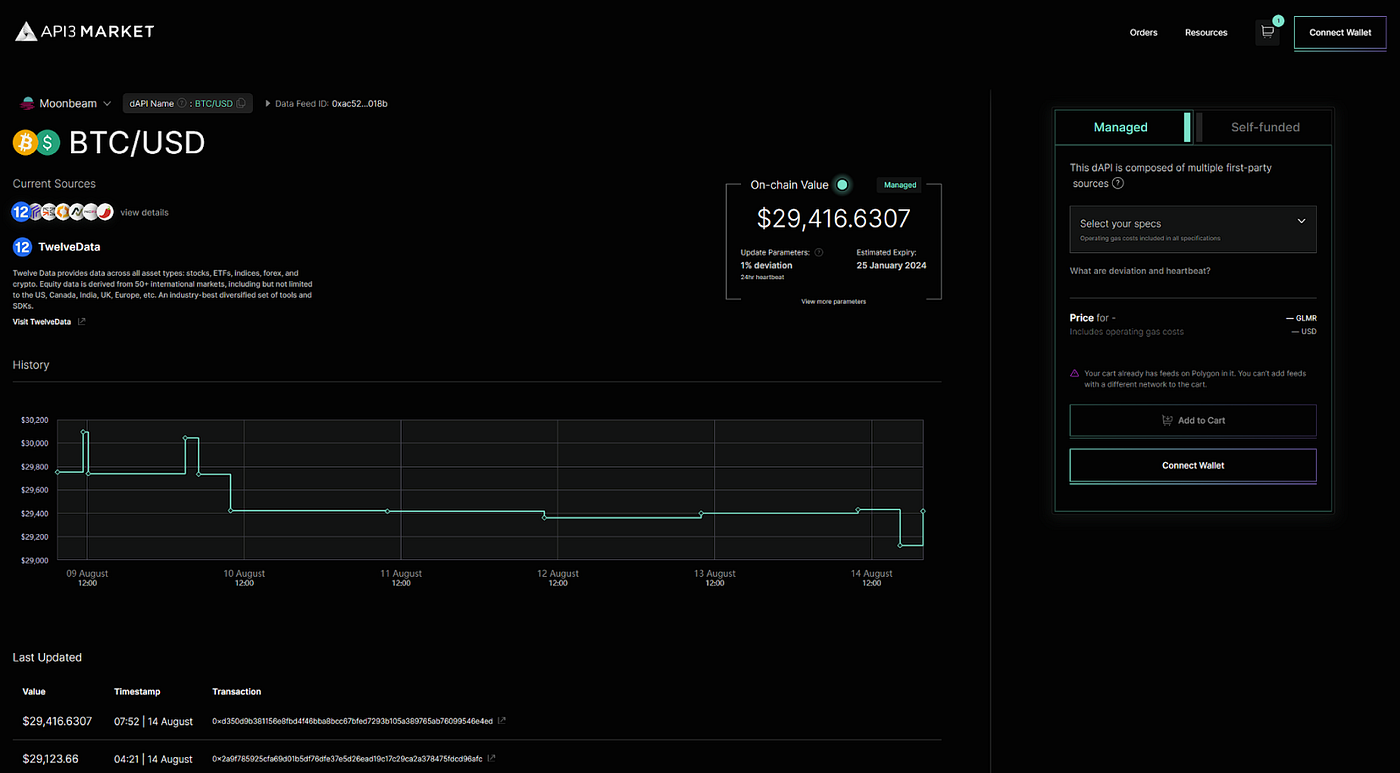Open the shopping cart icon
Image resolution: width=1400 pixels, height=773 pixels.
[1267, 32]
